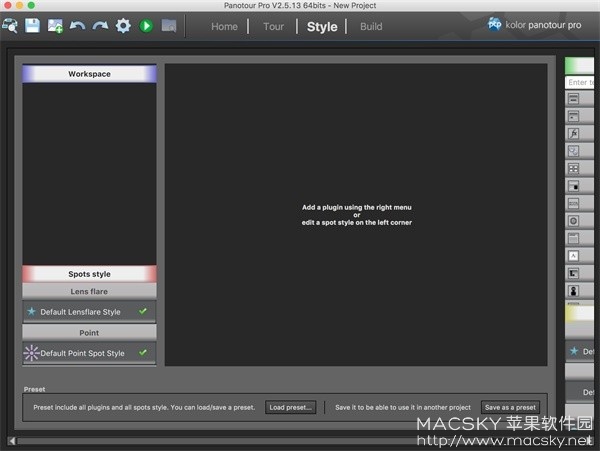
Task: Expand the Point section header
Action: coord(89,333)
